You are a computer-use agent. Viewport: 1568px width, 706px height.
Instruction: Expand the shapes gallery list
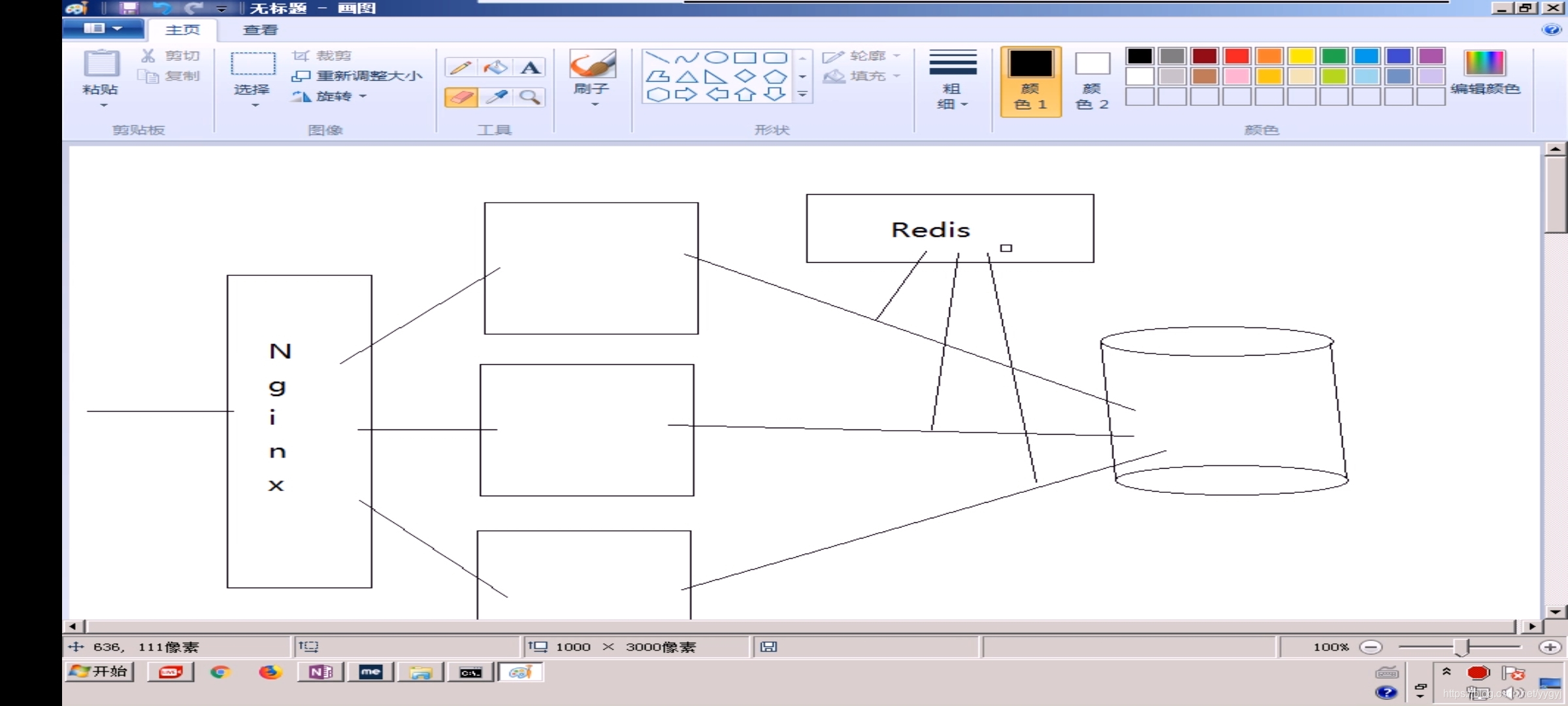(x=803, y=95)
